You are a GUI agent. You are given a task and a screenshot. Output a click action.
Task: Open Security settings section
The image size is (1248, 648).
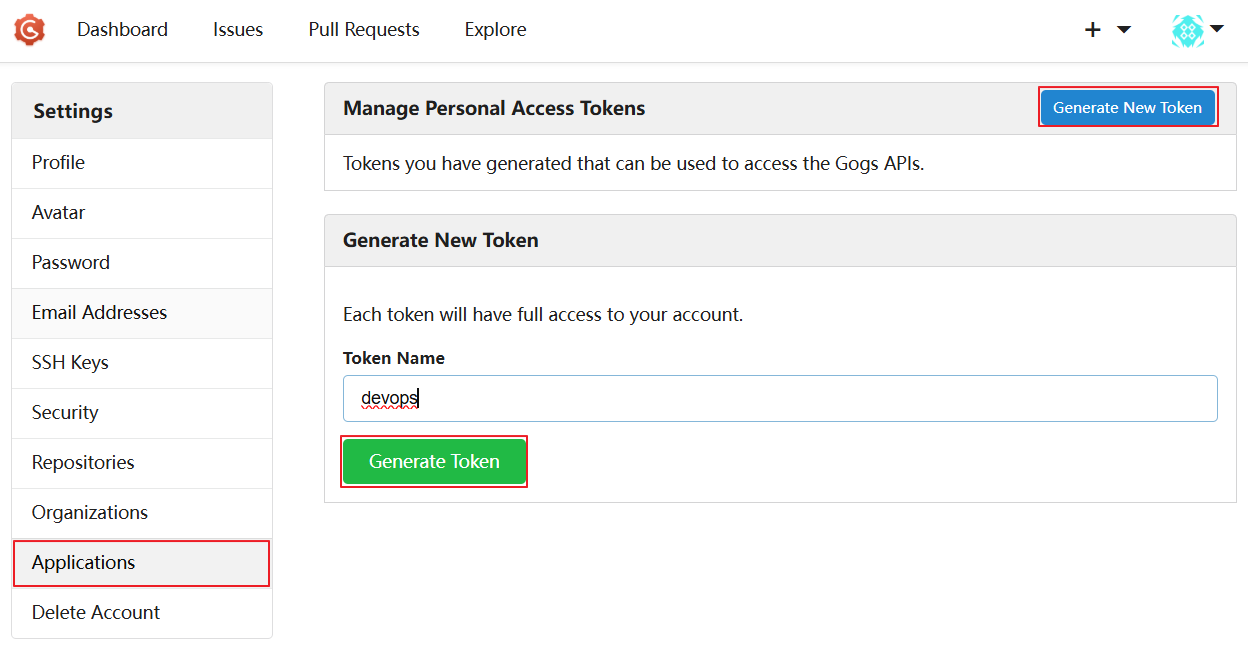pos(65,412)
